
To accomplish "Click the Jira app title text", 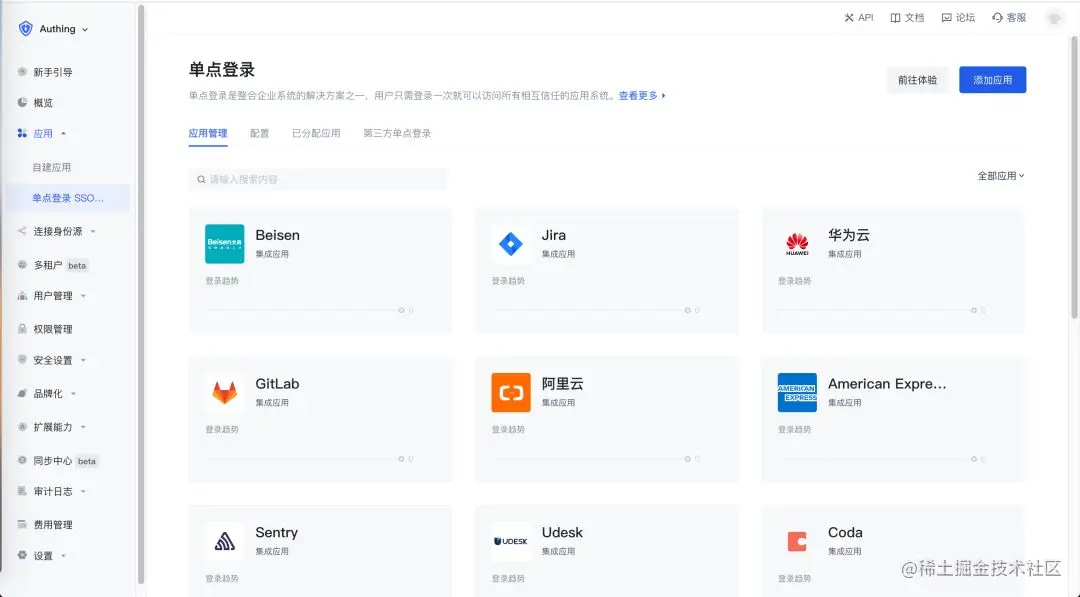I will pyautogui.click(x=554, y=235).
